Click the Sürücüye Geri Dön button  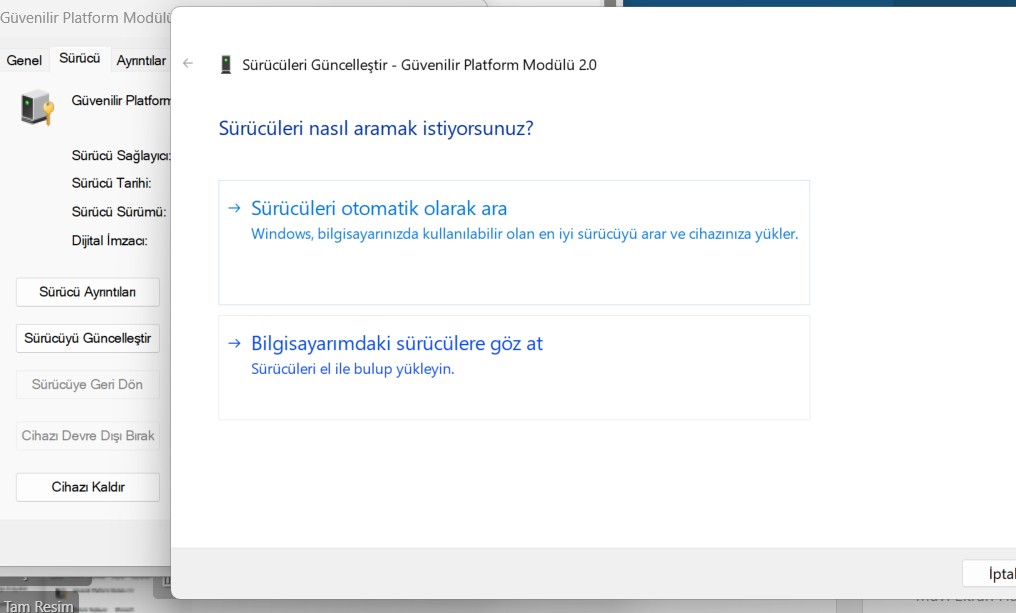pyautogui.click(x=87, y=384)
